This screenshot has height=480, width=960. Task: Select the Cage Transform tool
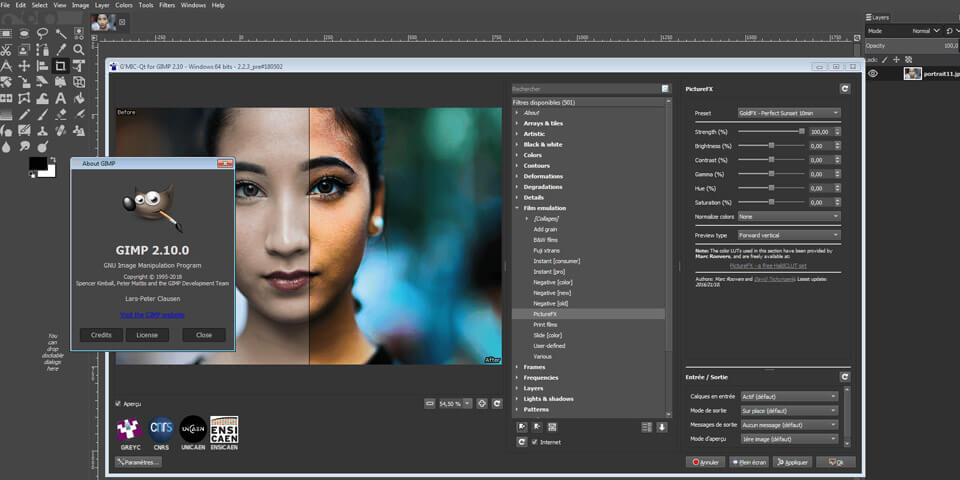24,98
